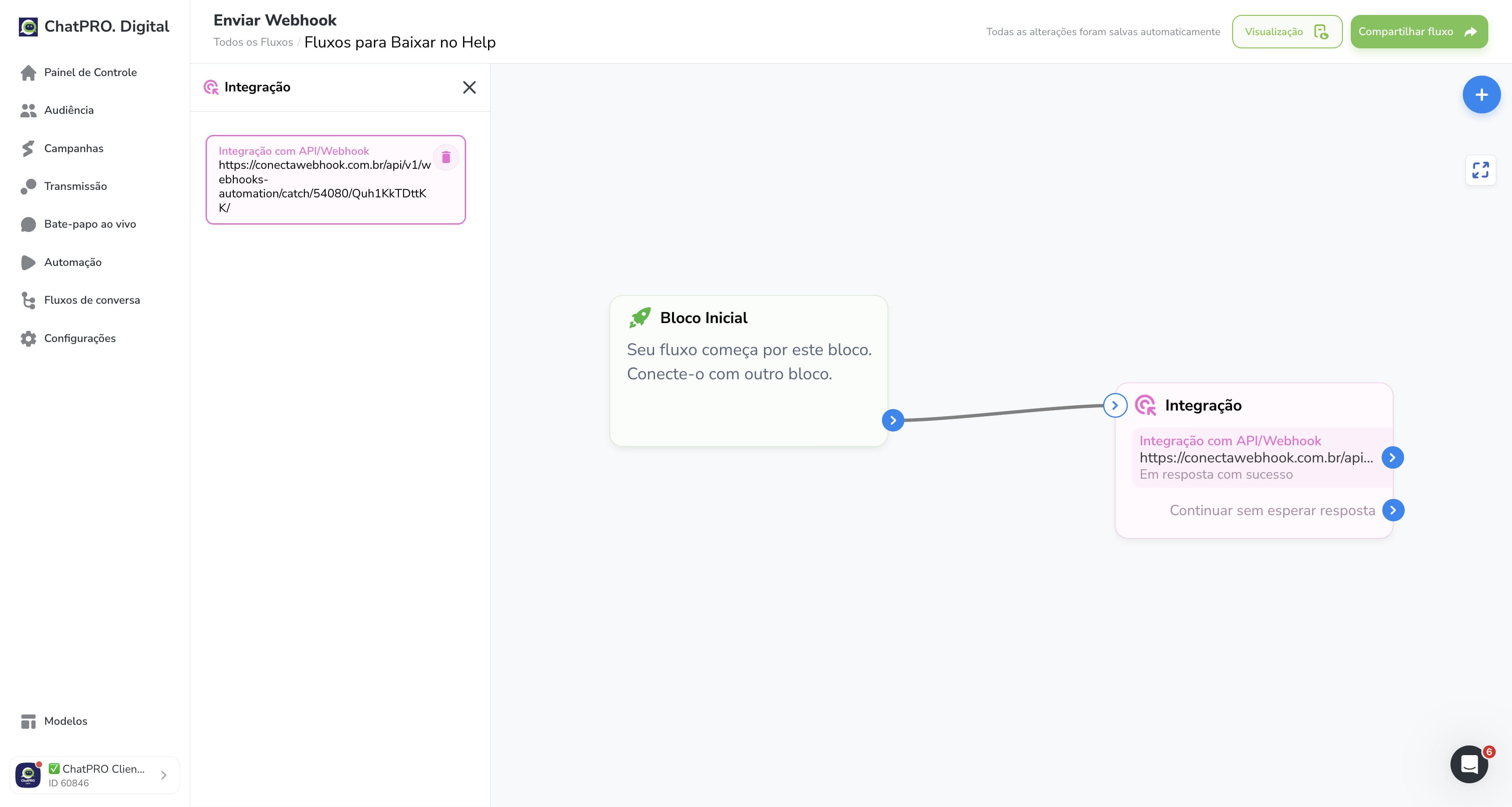The width and height of the screenshot is (1512, 807).
Task: Open the support chat widget bubble
Action: click(x=1469, y=764)
